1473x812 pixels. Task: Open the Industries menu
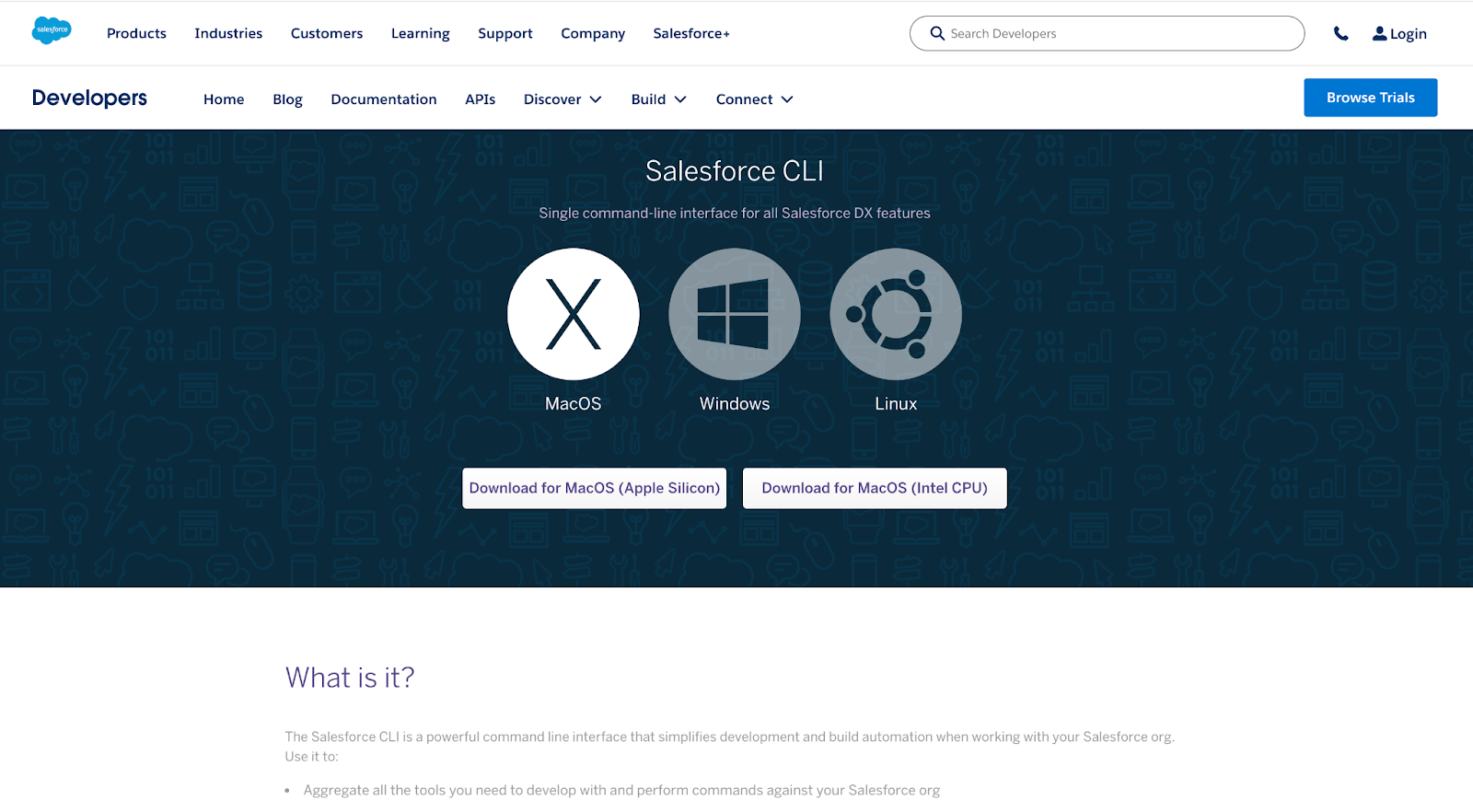tap(228, 33)
